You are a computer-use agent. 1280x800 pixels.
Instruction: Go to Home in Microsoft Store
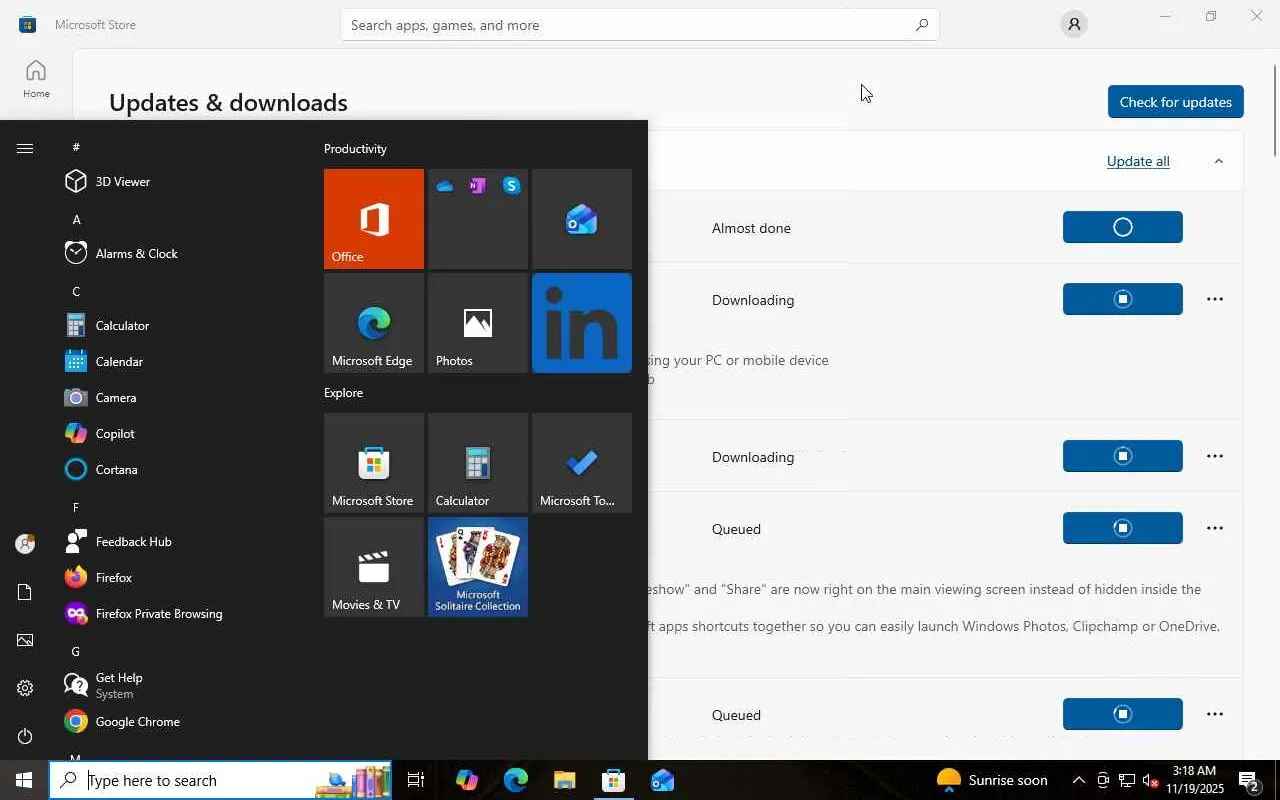point(36,79)
